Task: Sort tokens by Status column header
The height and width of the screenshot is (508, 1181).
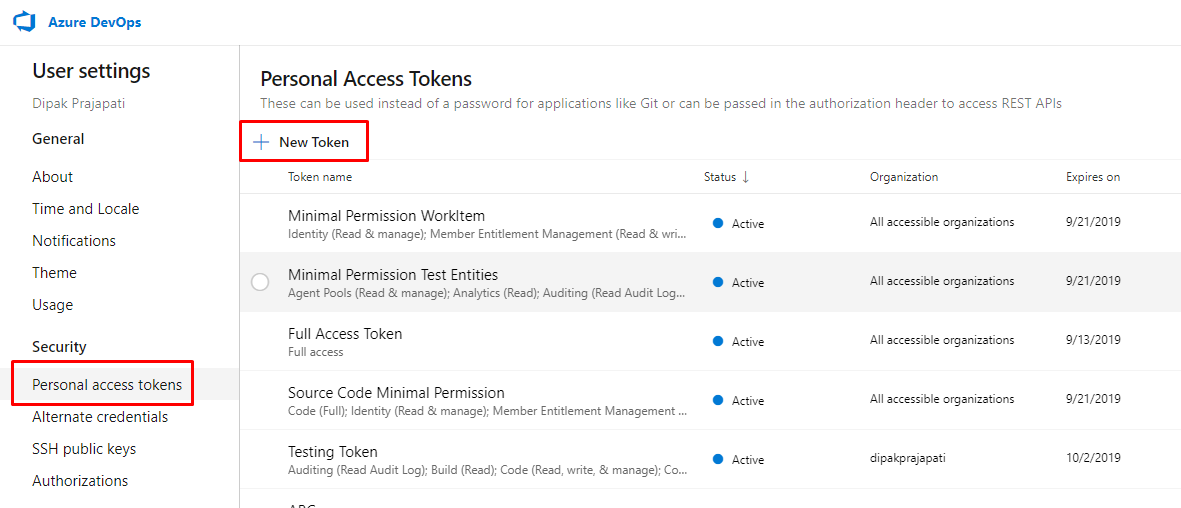Action: tap(719, 177)
